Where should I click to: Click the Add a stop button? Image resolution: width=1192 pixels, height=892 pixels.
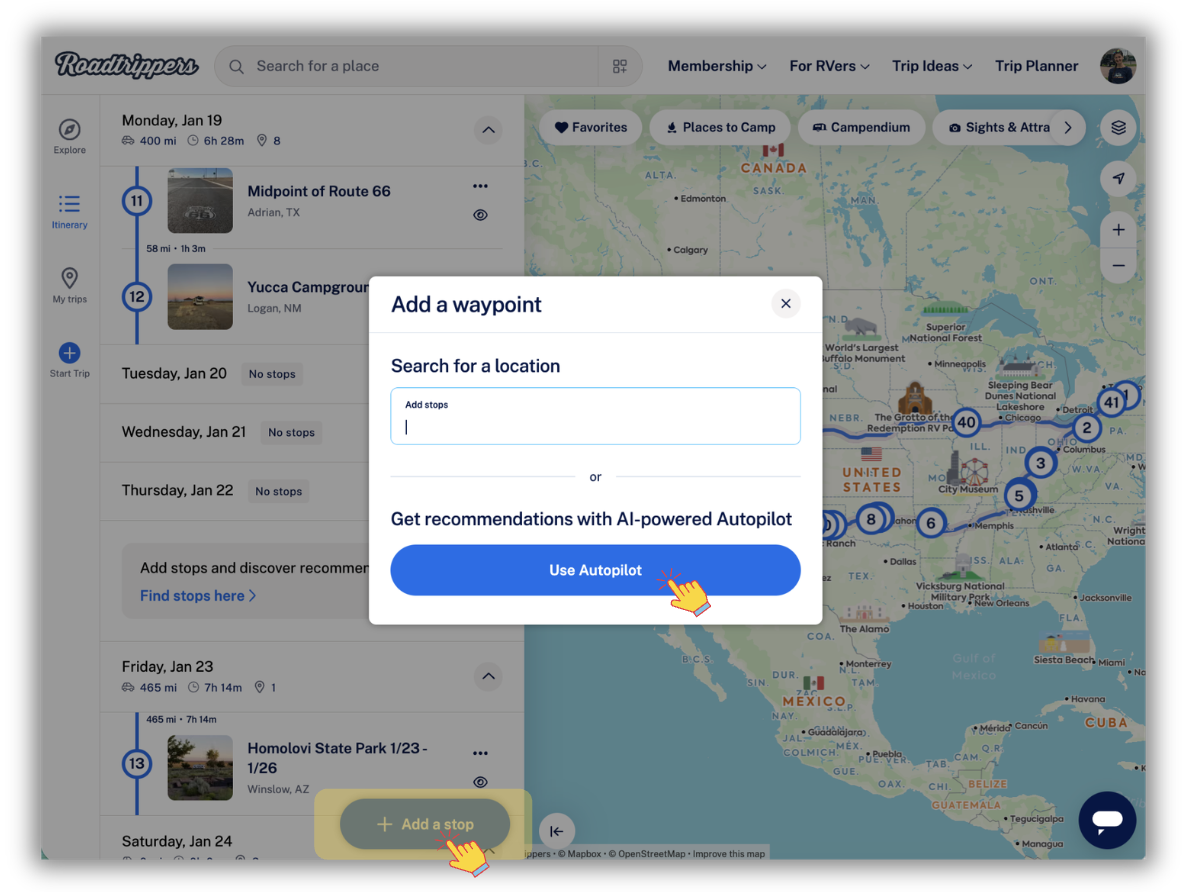pyautogui.click(x=425, y=824)
